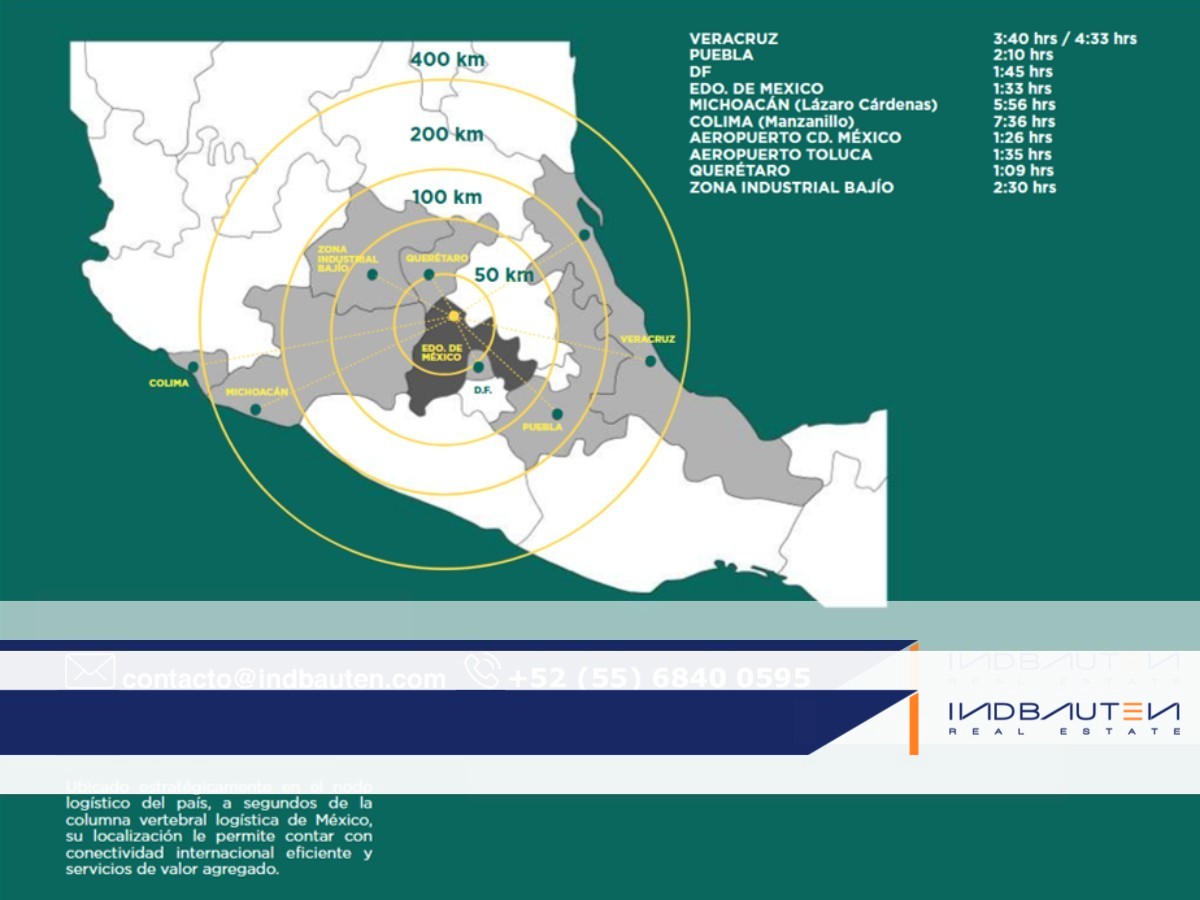The height and width of the screenshot is (900, 1200).
Task: Click 'VERACRUZ' in the travel-time list
Action: (x=733, y=39)
